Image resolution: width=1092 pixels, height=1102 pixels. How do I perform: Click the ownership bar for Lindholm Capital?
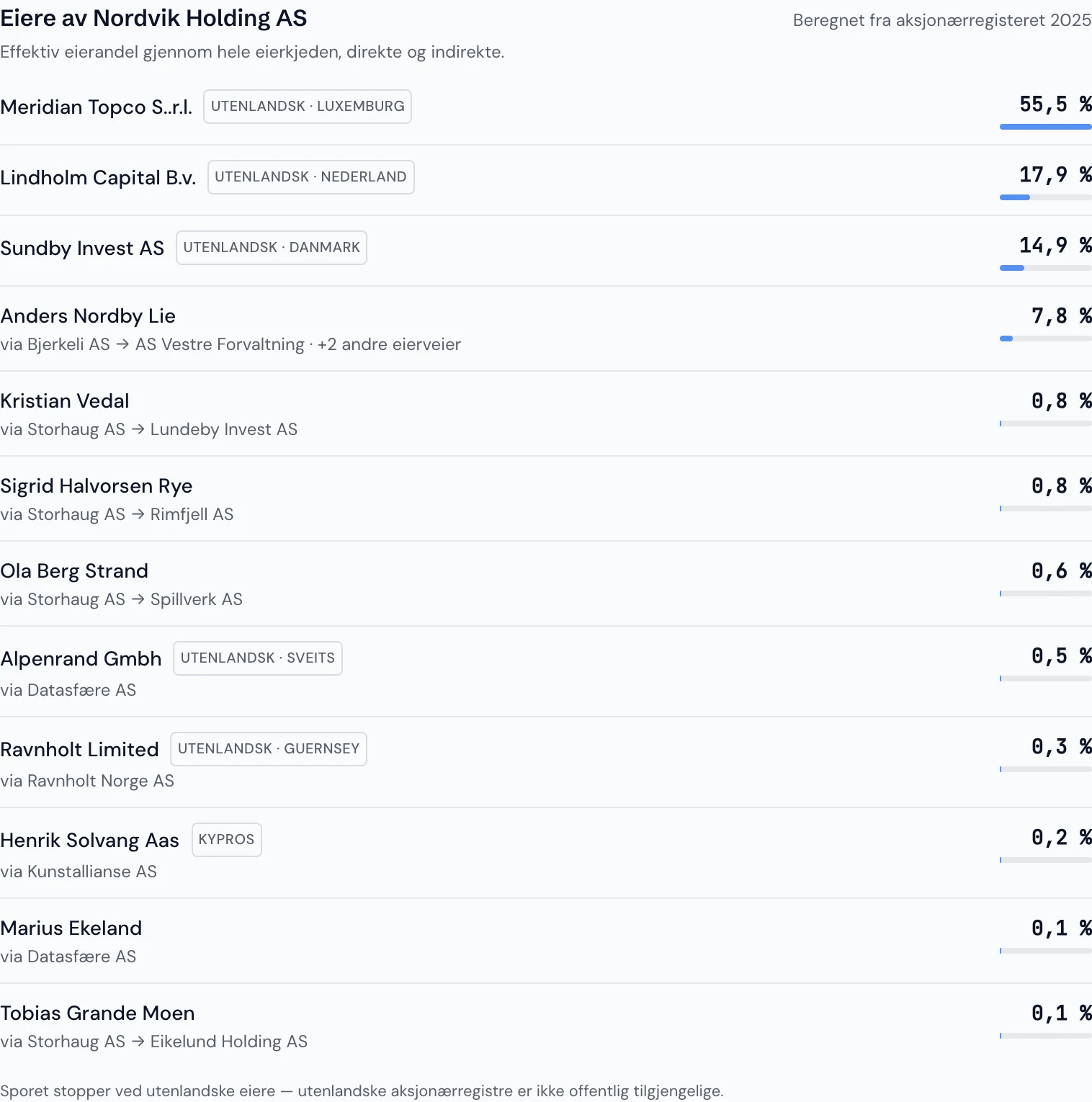1046,197
